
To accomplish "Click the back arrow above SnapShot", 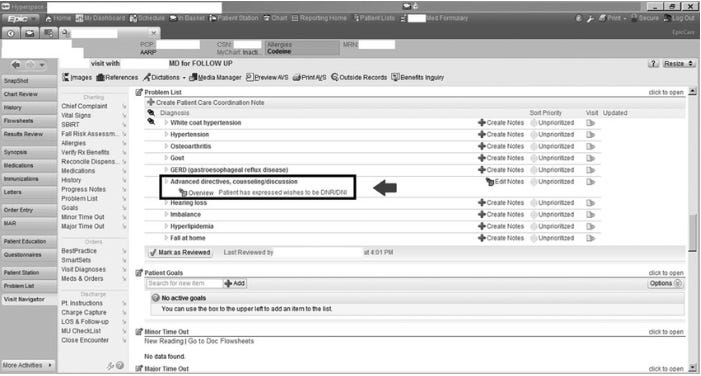I will click(x=16, y=65).
